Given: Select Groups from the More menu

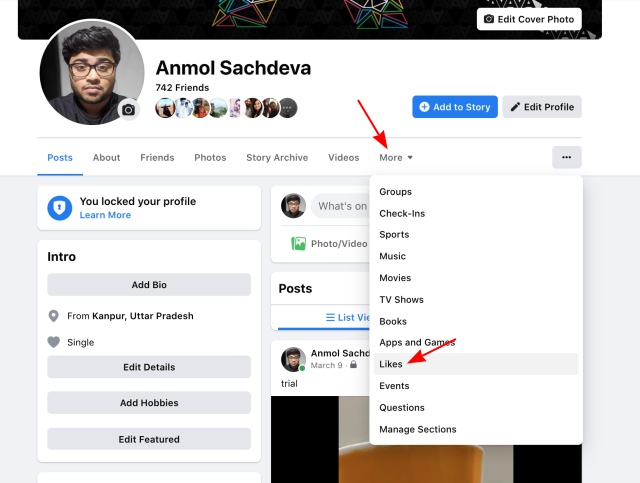Looking at the screenshot, I should click(x=476, y=192).
